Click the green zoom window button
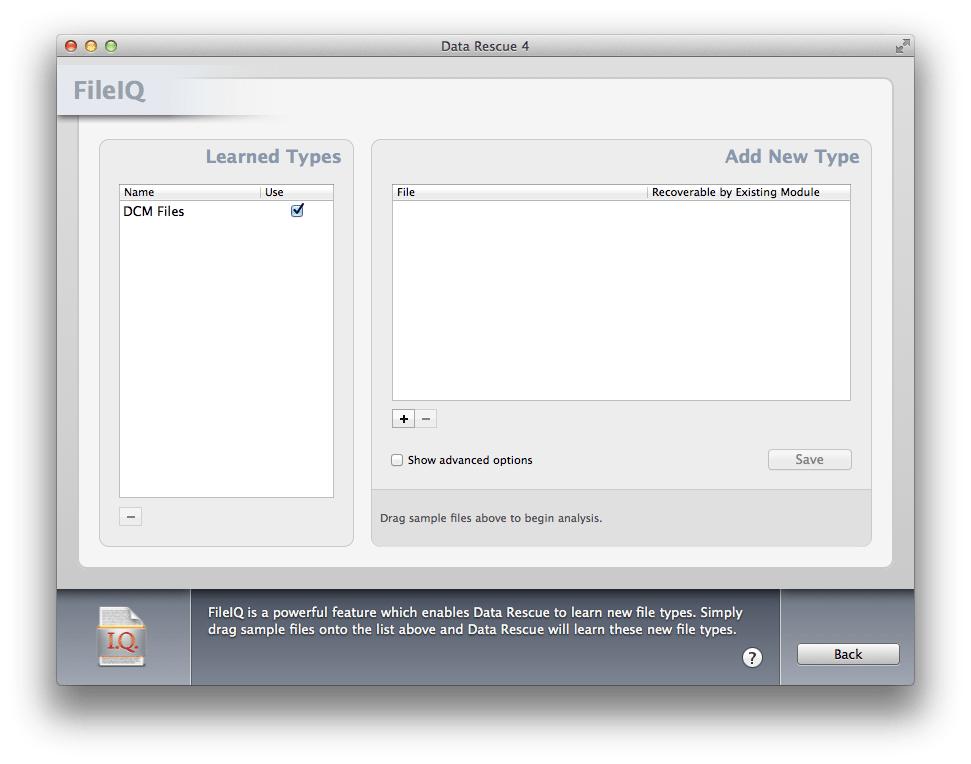971x764 pixels. (113, 46)
